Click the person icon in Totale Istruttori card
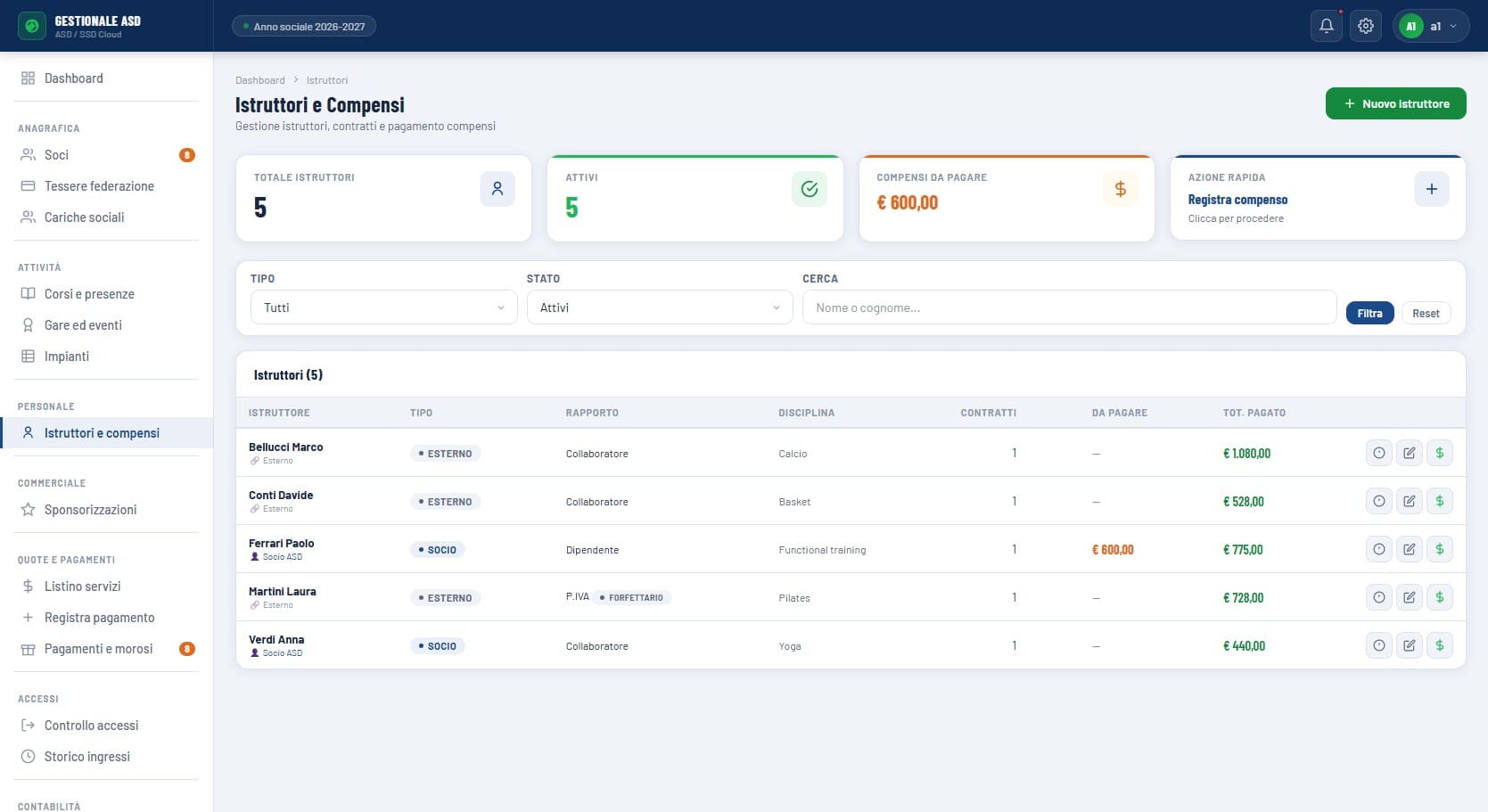Image resolution: width=1488 pixels, height=812 pixels. (x=497, y=189)
